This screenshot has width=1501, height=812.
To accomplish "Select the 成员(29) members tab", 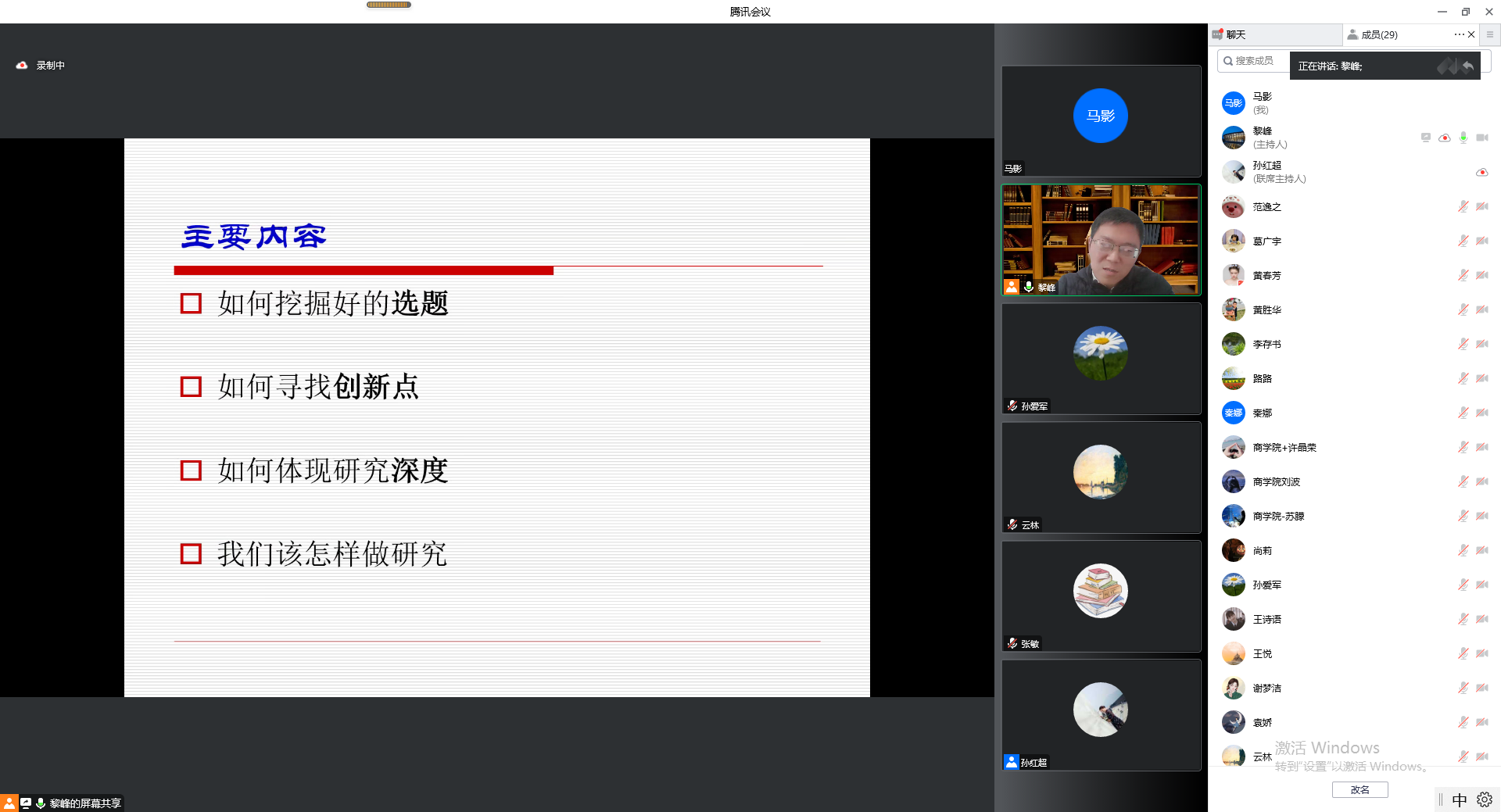I will point(1378,34).
